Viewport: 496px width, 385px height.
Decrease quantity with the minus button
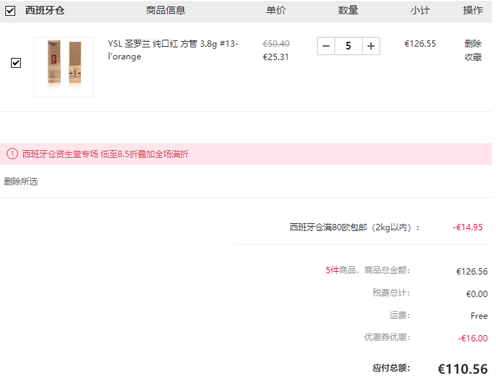326,46
